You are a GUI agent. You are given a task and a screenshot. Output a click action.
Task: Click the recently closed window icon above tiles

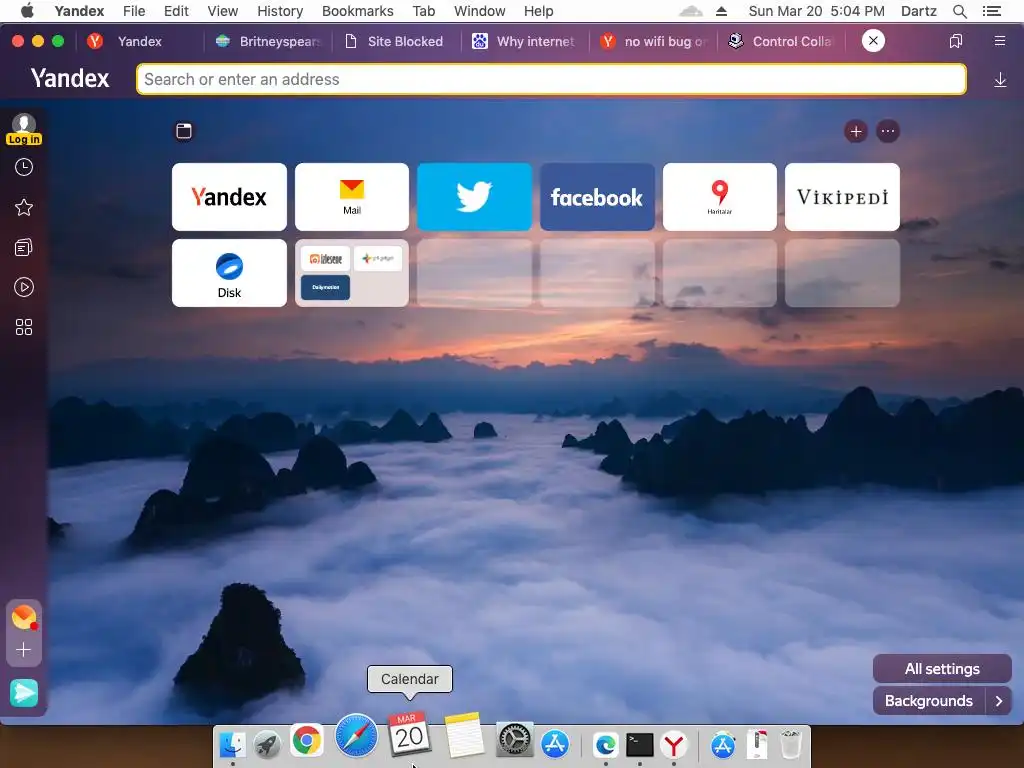pos(184,131)
